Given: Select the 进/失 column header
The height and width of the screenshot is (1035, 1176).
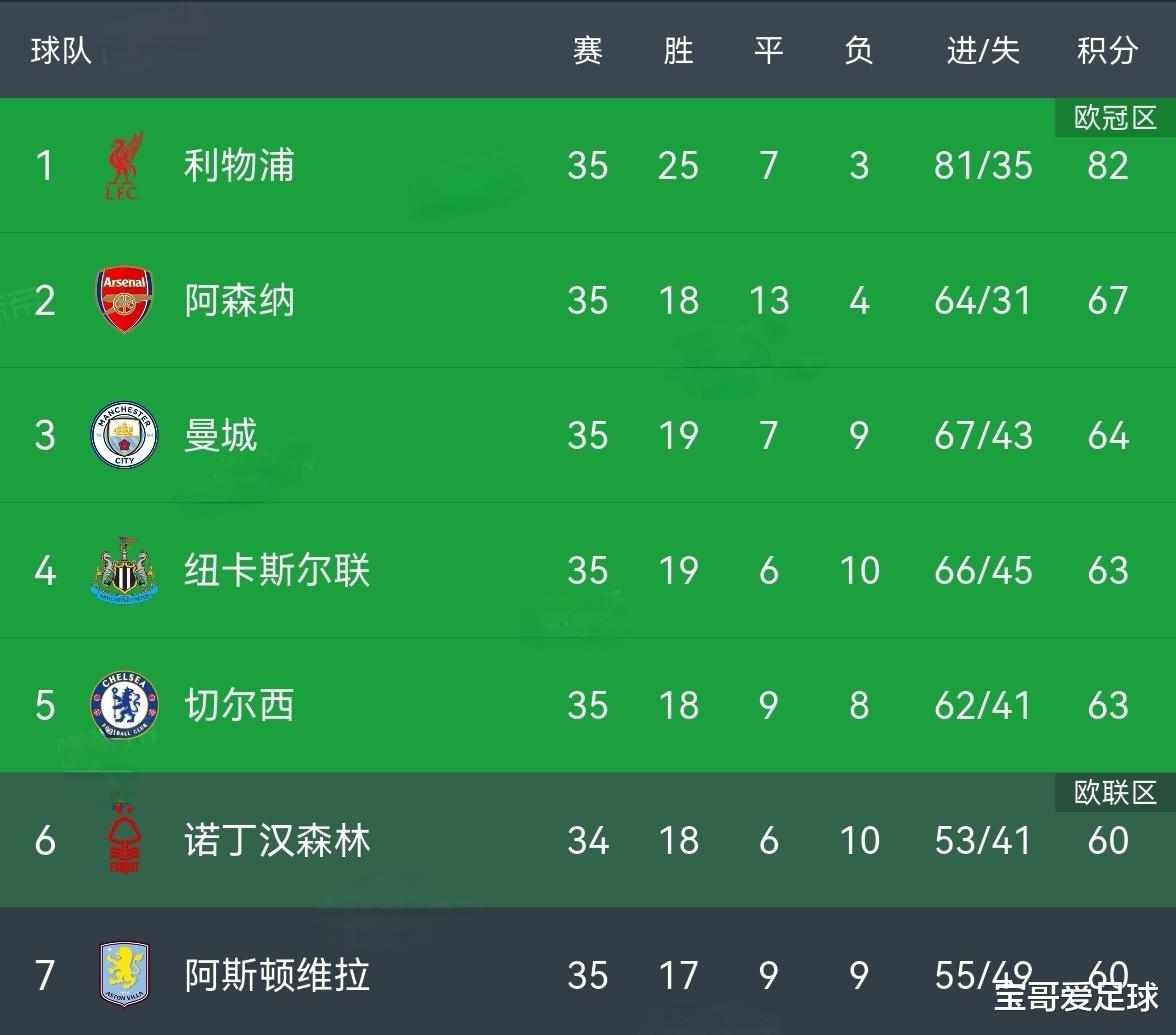Looking at the screenshot, I should click(982, 51).
